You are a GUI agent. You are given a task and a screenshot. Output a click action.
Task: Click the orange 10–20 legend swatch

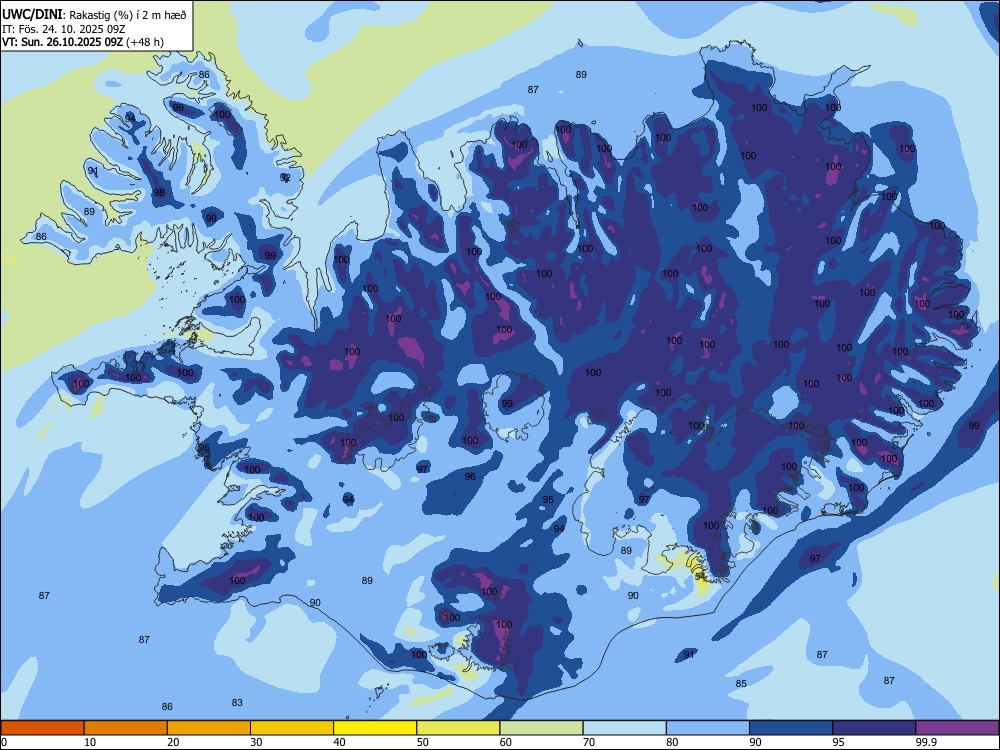coord(126,728)
